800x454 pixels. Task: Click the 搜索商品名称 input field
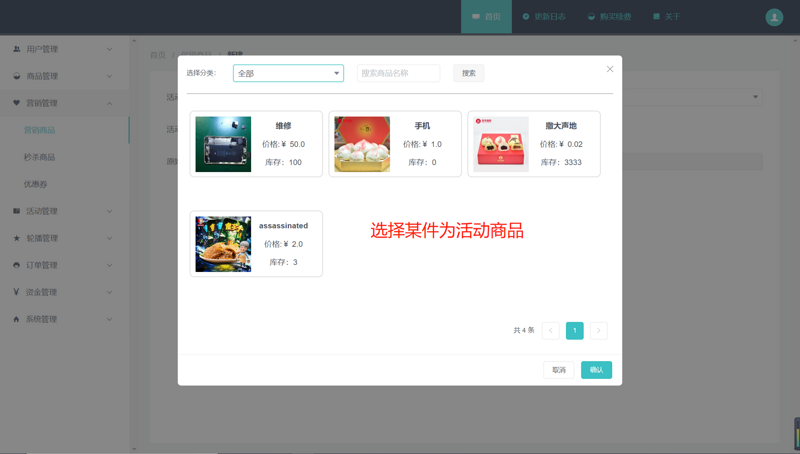pos(398,73)
